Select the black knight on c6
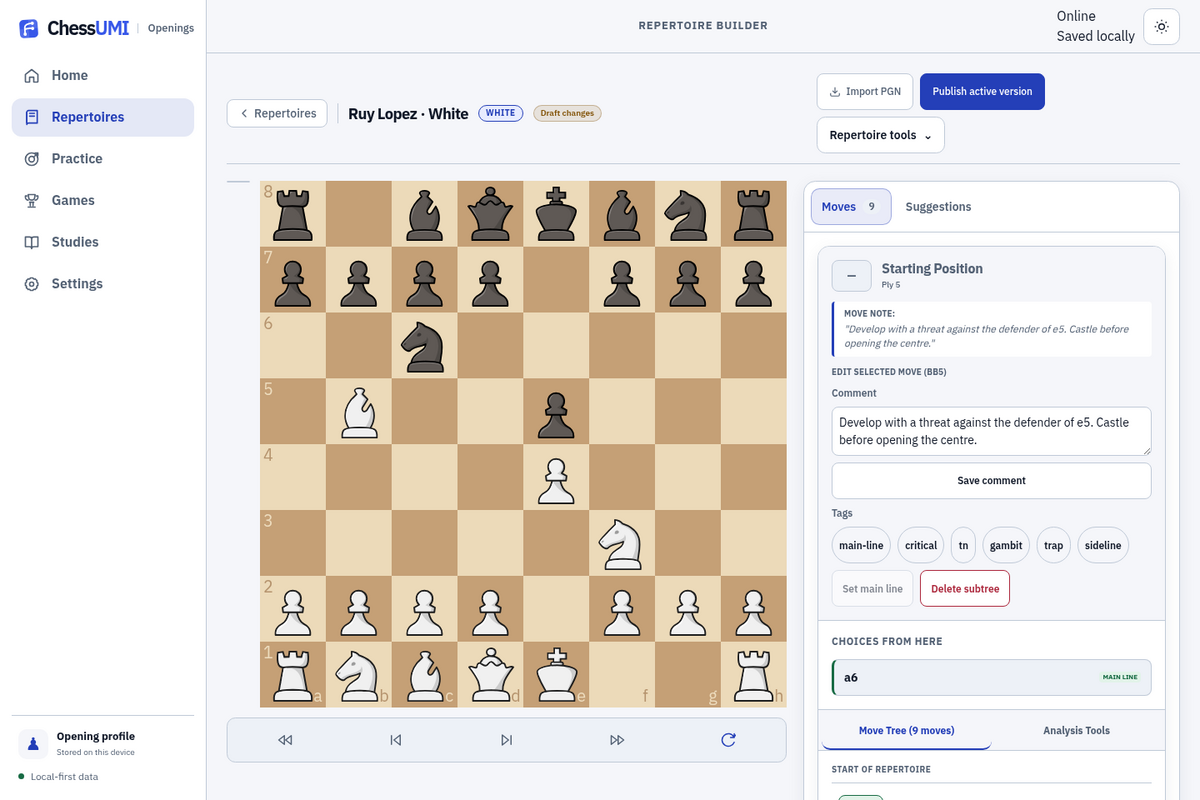Image resolution: width=1200 pixels, height=800 pixels. coord(424,345)
